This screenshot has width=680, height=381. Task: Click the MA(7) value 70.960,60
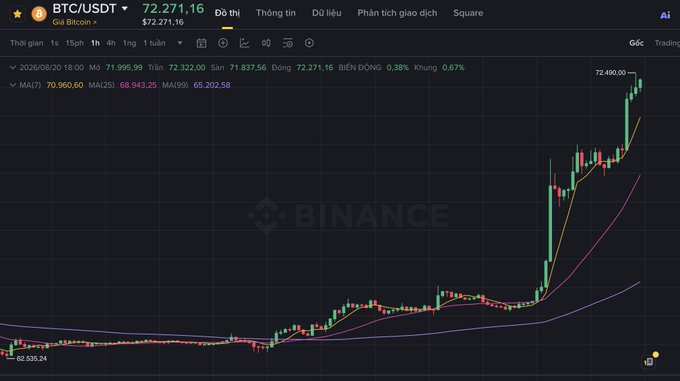click(x=65, y=85)
